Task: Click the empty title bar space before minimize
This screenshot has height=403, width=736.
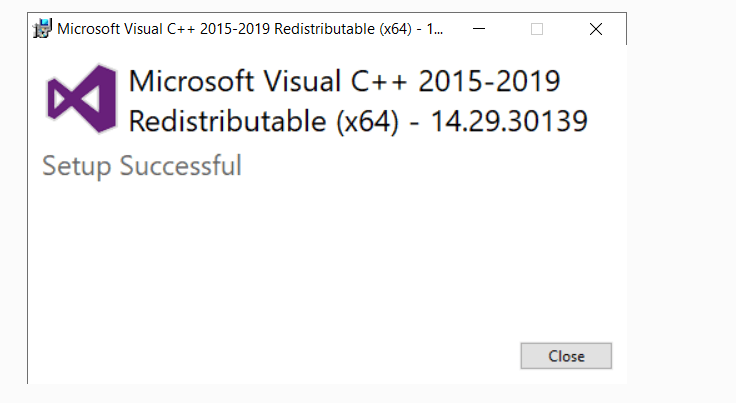Action: point(453,29)
